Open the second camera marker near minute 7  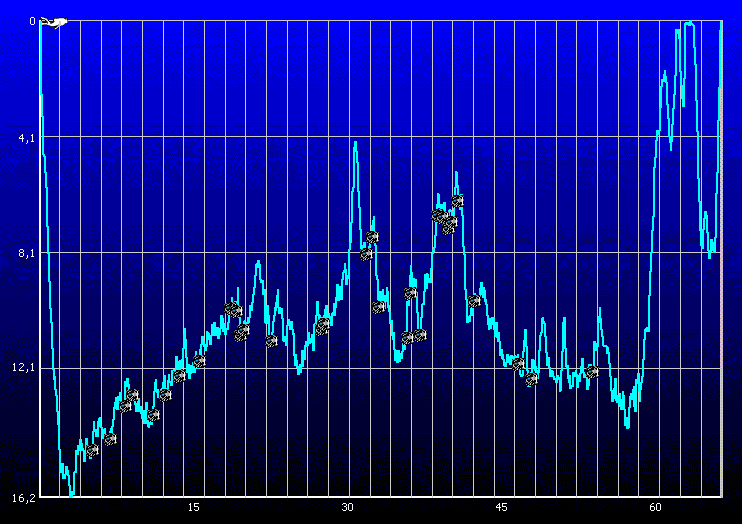click(x=110, y=439)
